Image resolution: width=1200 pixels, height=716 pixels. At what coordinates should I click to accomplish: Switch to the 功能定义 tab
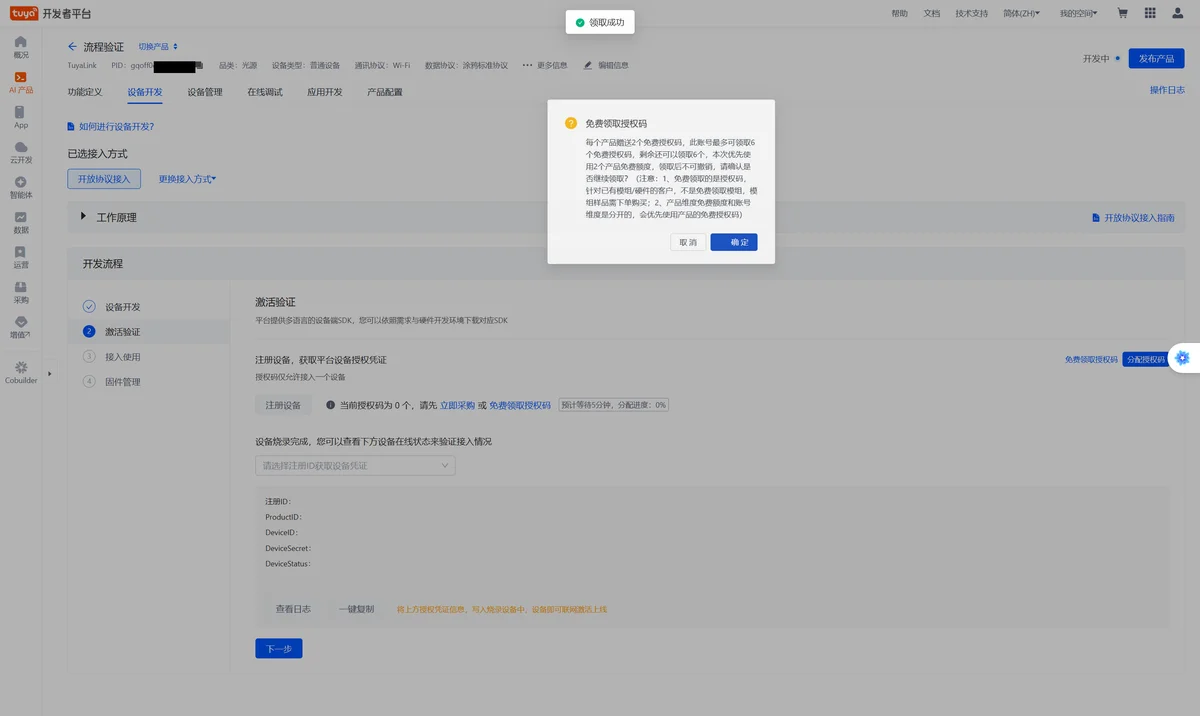pyautogui.click(x=85, y=92)
